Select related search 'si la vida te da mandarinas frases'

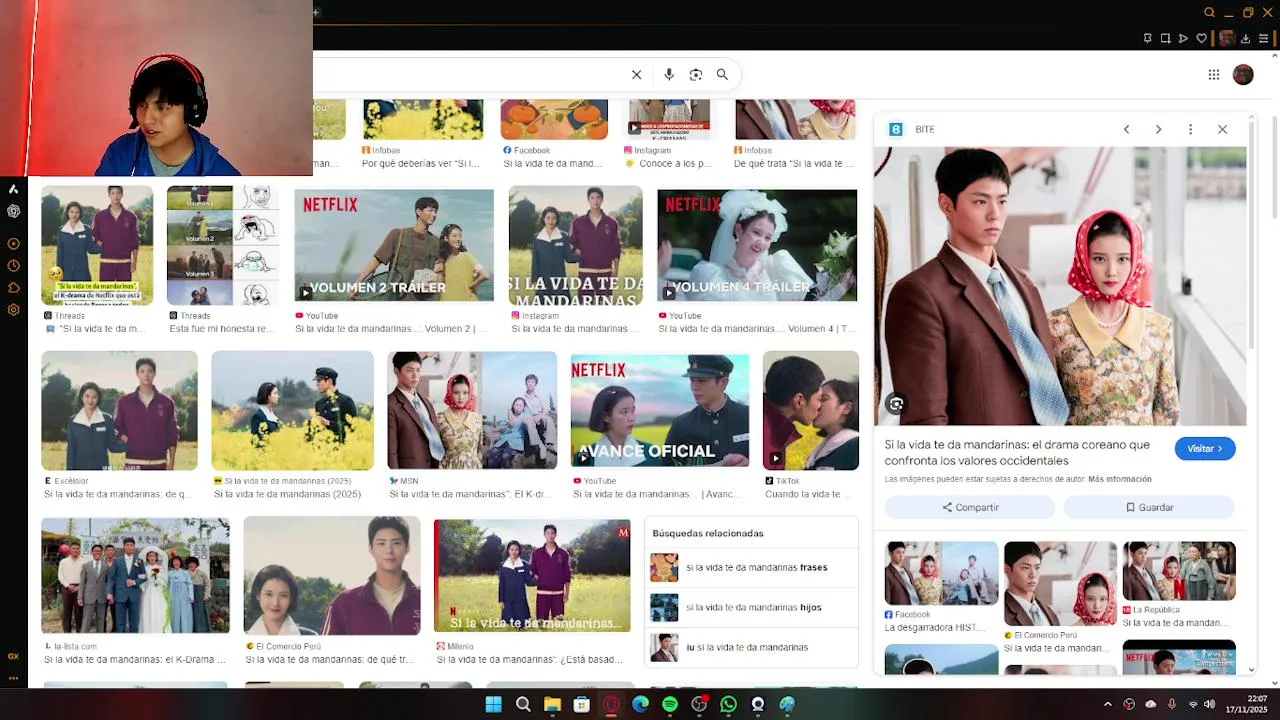tap(752, 567)
